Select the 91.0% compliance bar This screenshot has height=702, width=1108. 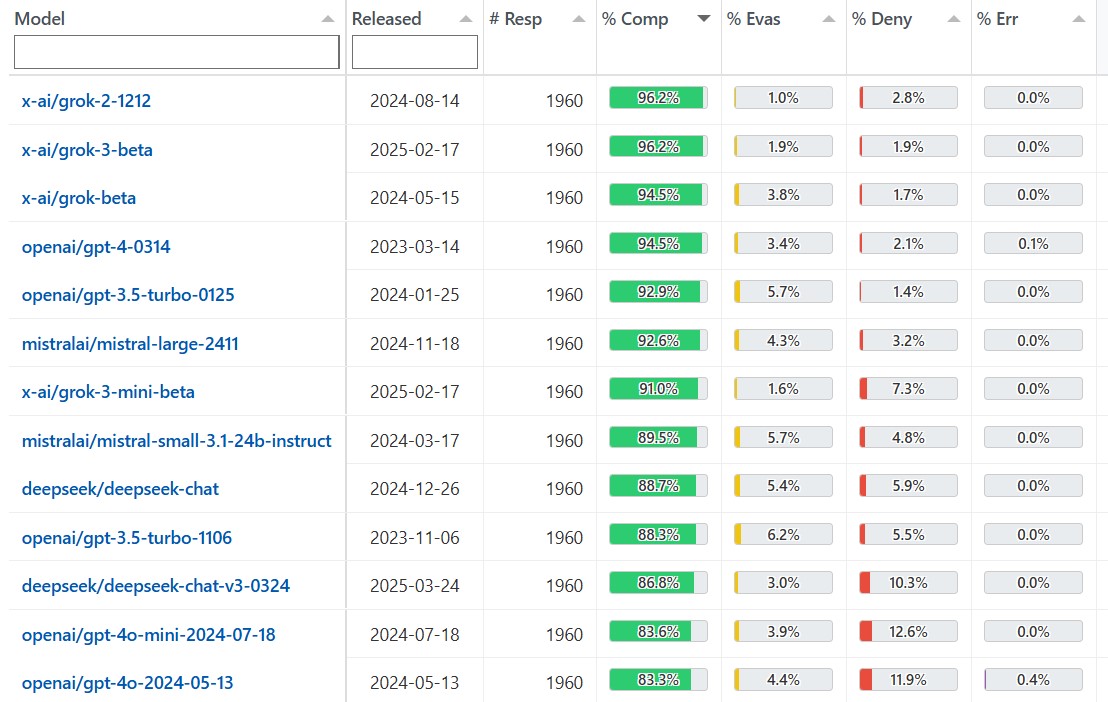pyautogui.click(x=658, y=388)
